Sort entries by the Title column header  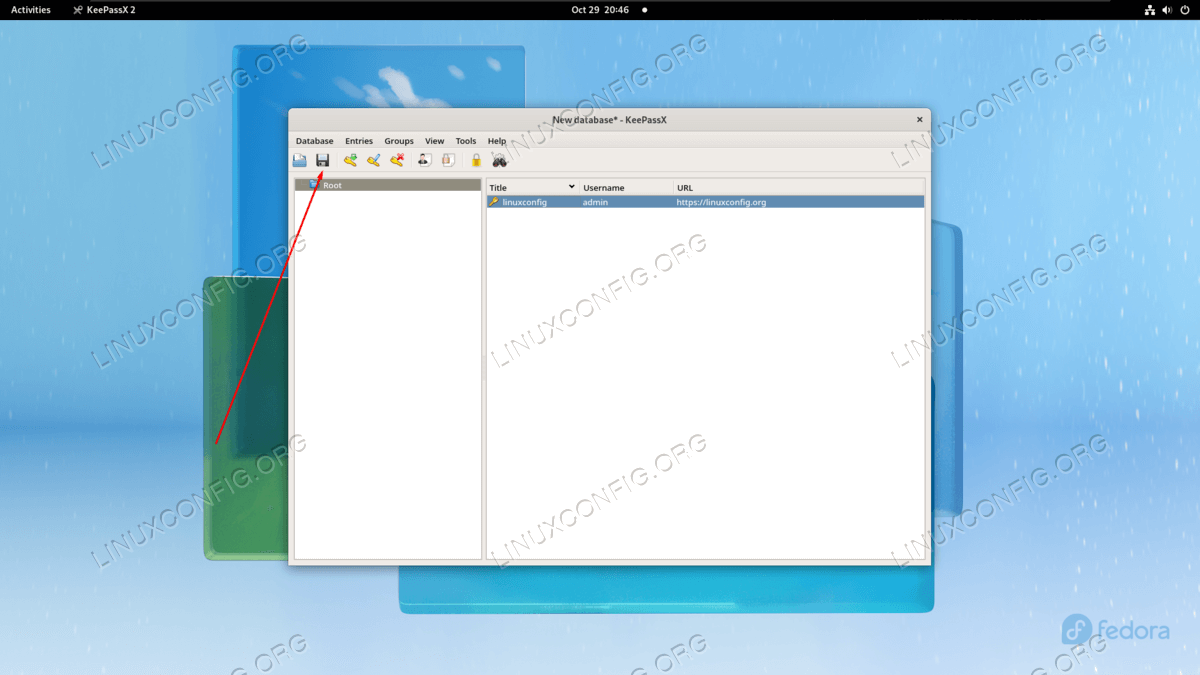(x=533, y=187)
